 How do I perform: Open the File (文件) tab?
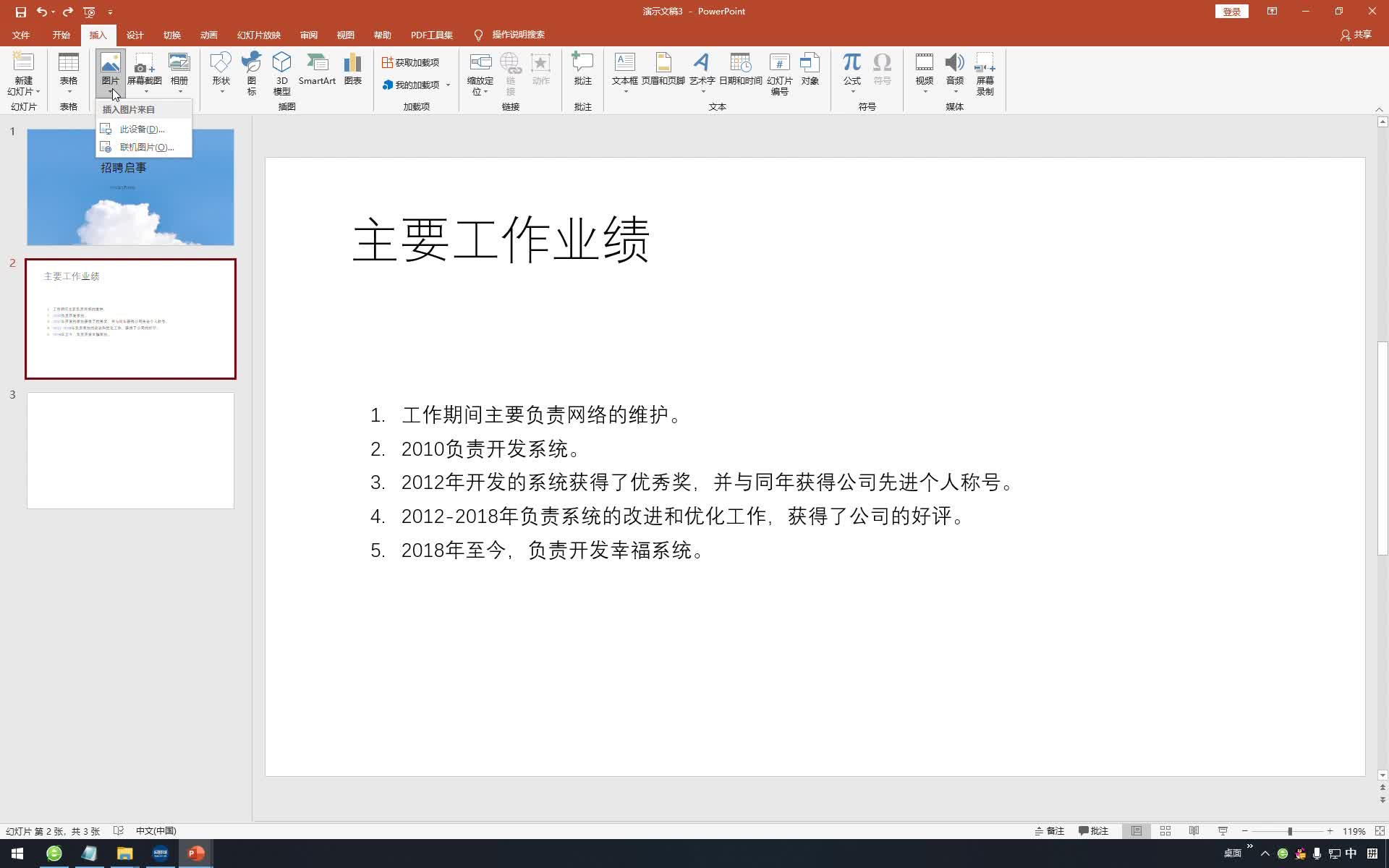(21, 35)
